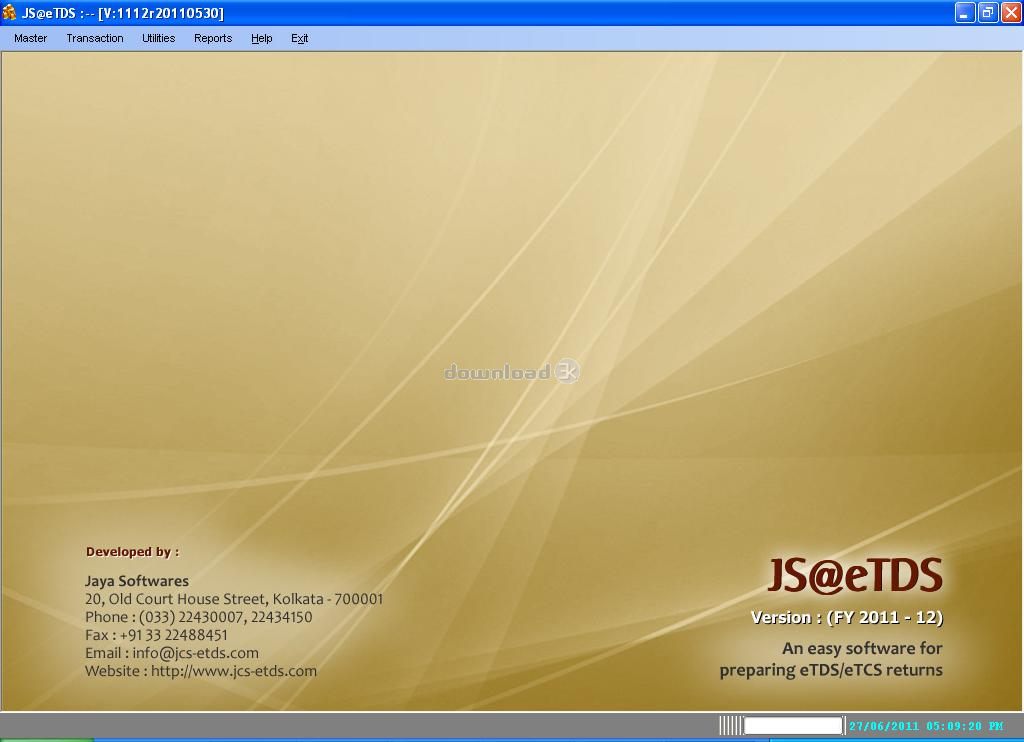
Task: Click the website text http://www.jcs-etds.com
Action: [234, 671]
